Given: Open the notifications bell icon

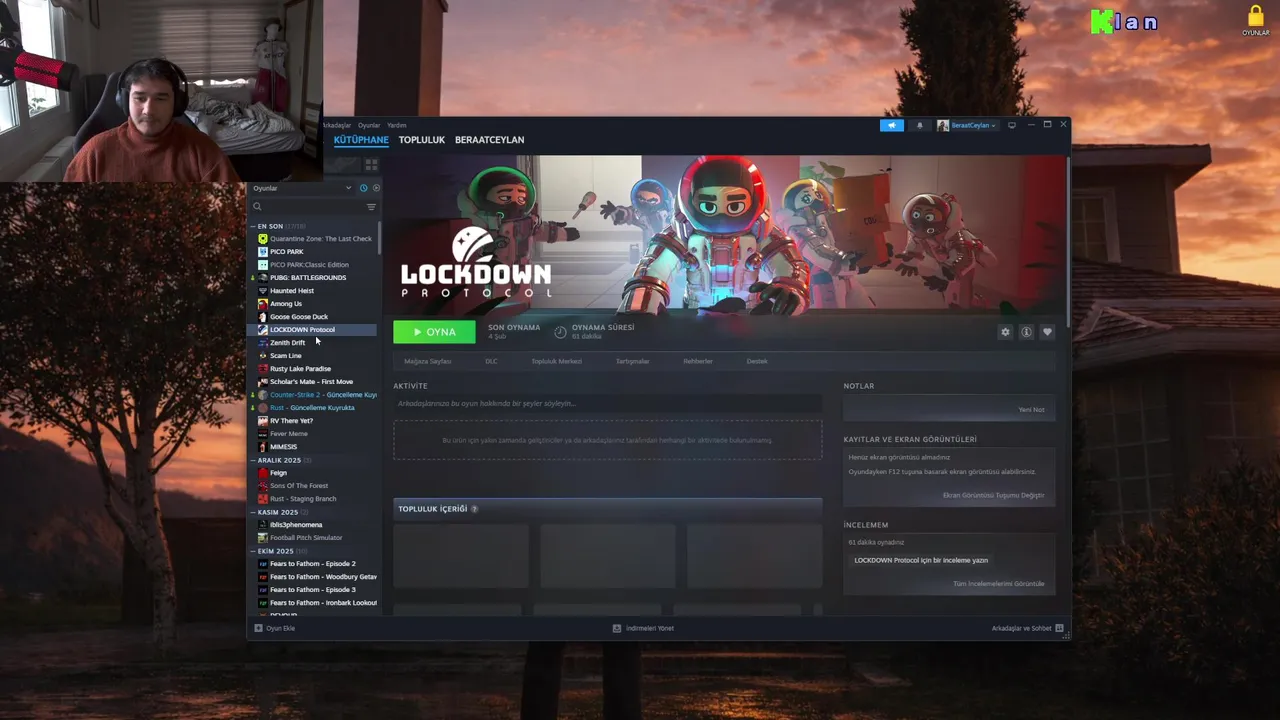Looking at the screenshot, I should (920, 125).
